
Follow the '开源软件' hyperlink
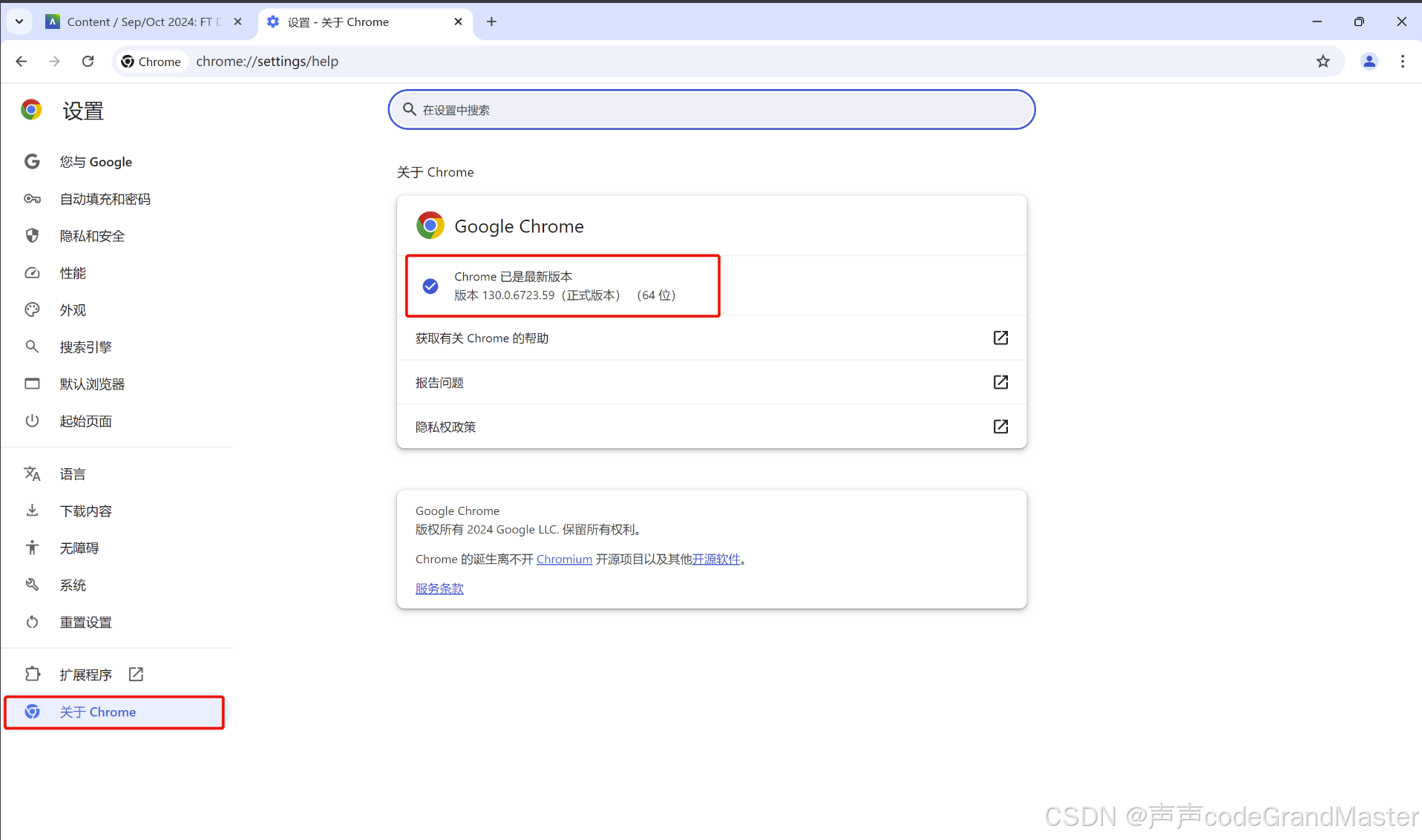point(716,560)
